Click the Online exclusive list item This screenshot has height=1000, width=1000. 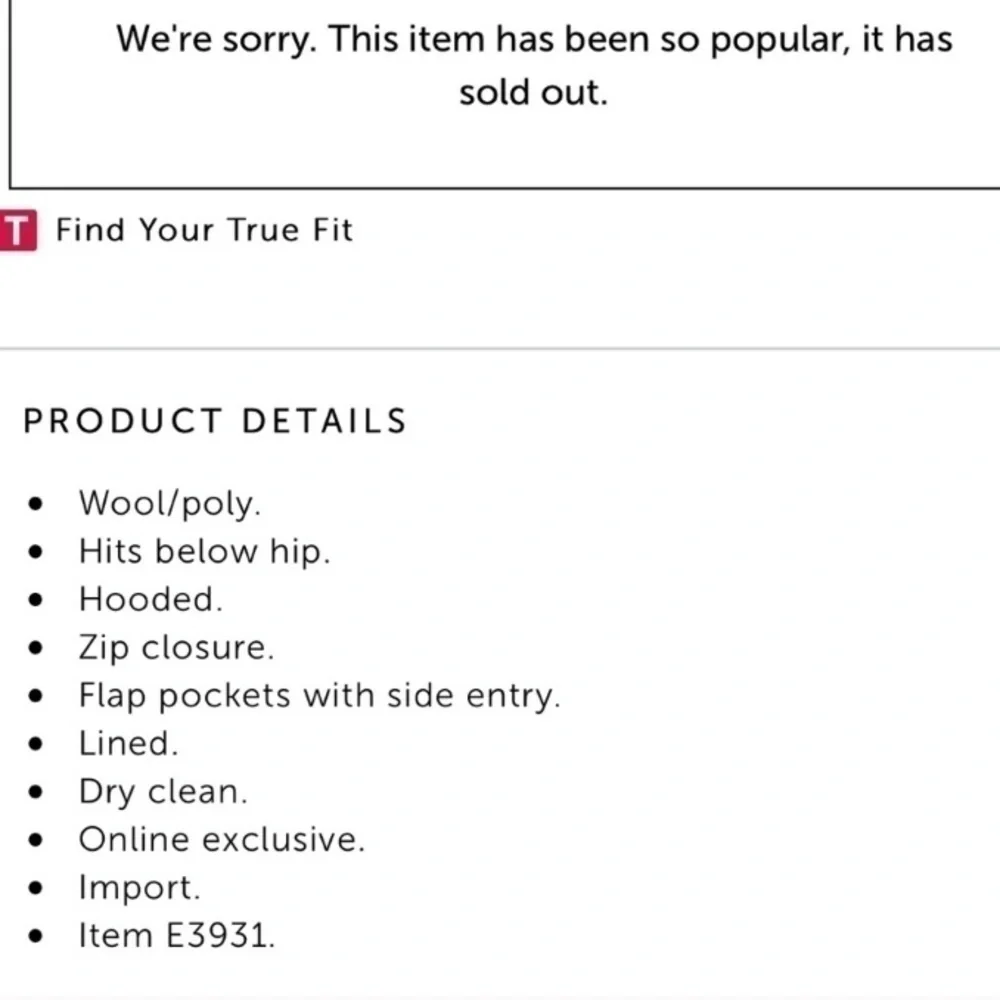coord(222,839)
